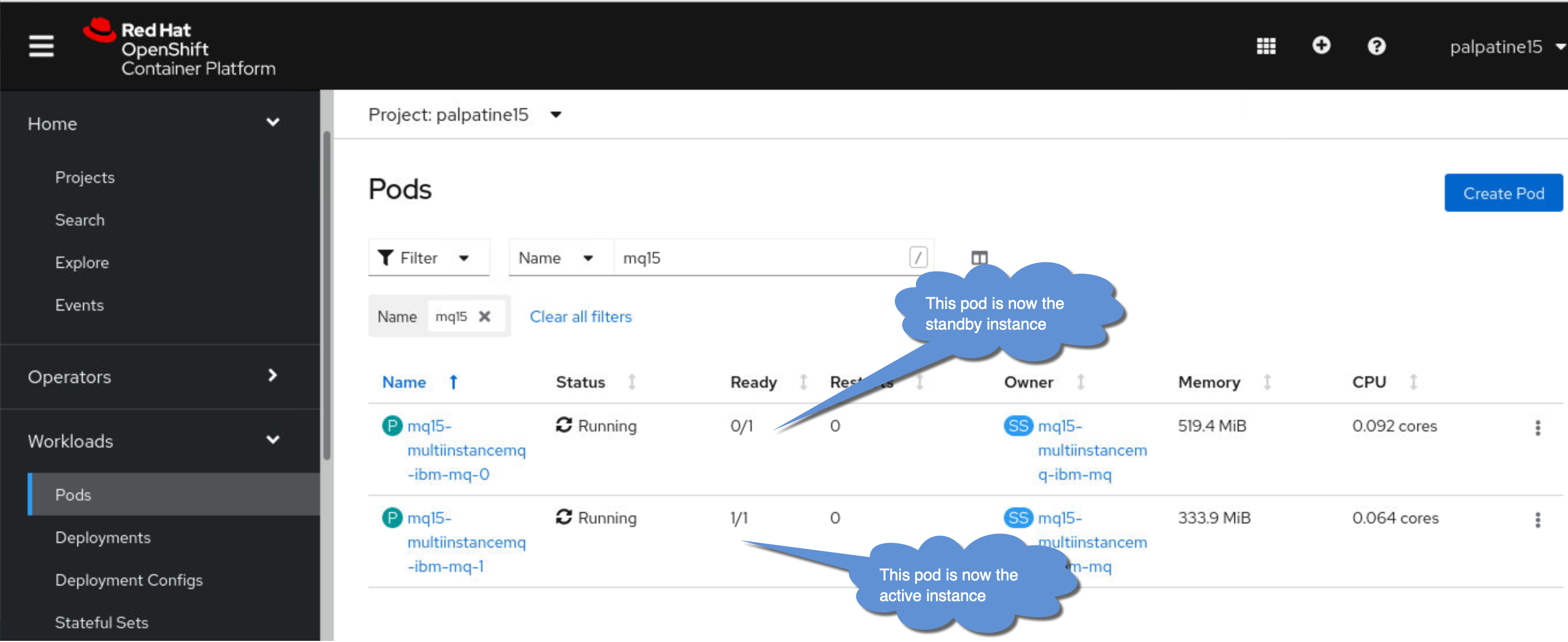Open Search in the sidebar

pyautogui.click(x=80, y=220)
